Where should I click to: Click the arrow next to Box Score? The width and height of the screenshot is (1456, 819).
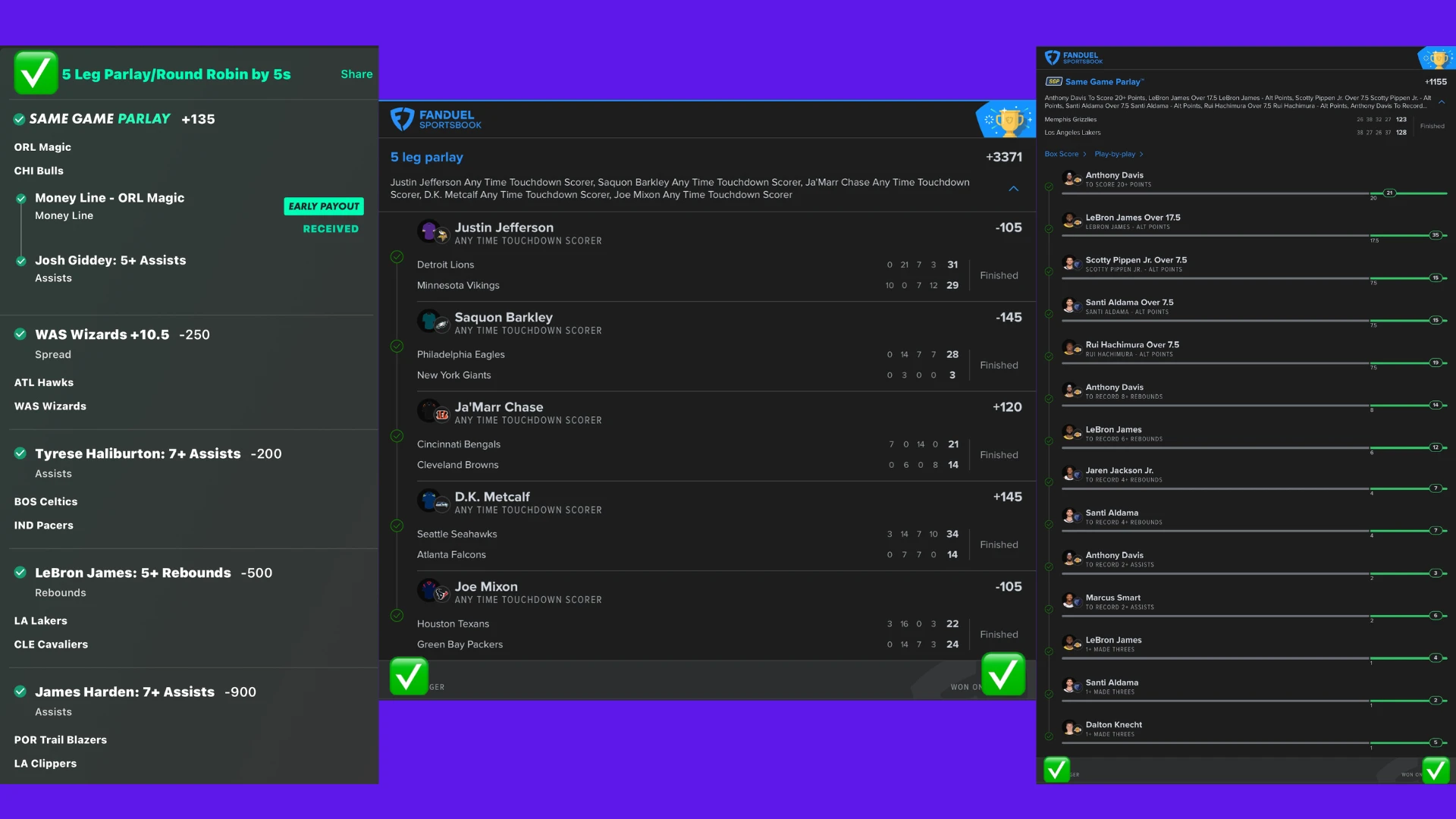(x=1084, y=155)
